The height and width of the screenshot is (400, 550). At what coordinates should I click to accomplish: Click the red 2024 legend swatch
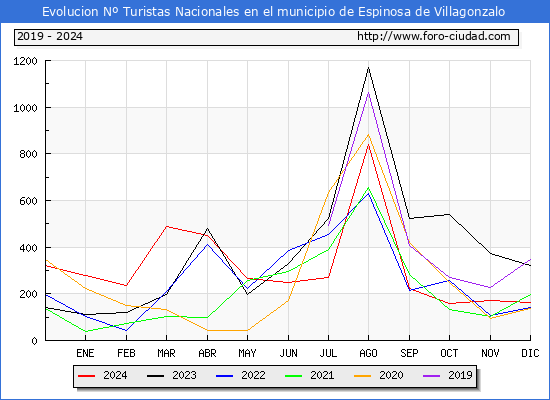pos(86,376)
